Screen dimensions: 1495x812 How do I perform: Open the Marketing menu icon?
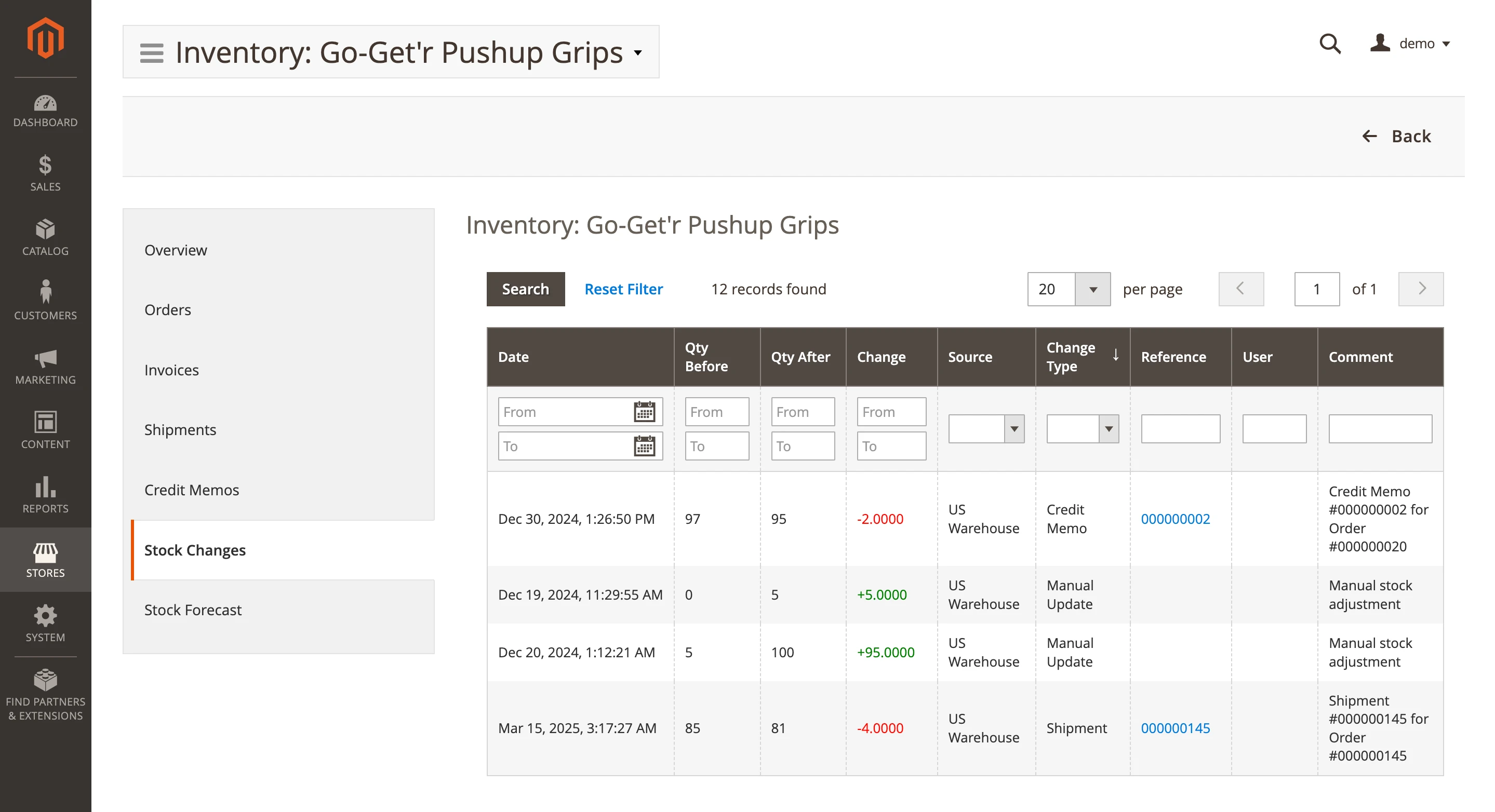[x=45, y=364]
